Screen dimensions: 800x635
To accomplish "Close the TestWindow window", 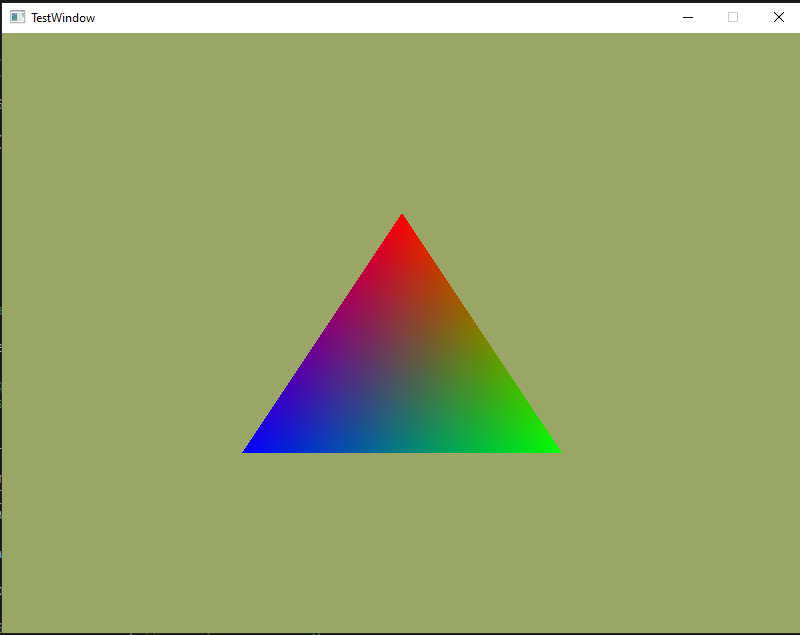I will point(778,17).
